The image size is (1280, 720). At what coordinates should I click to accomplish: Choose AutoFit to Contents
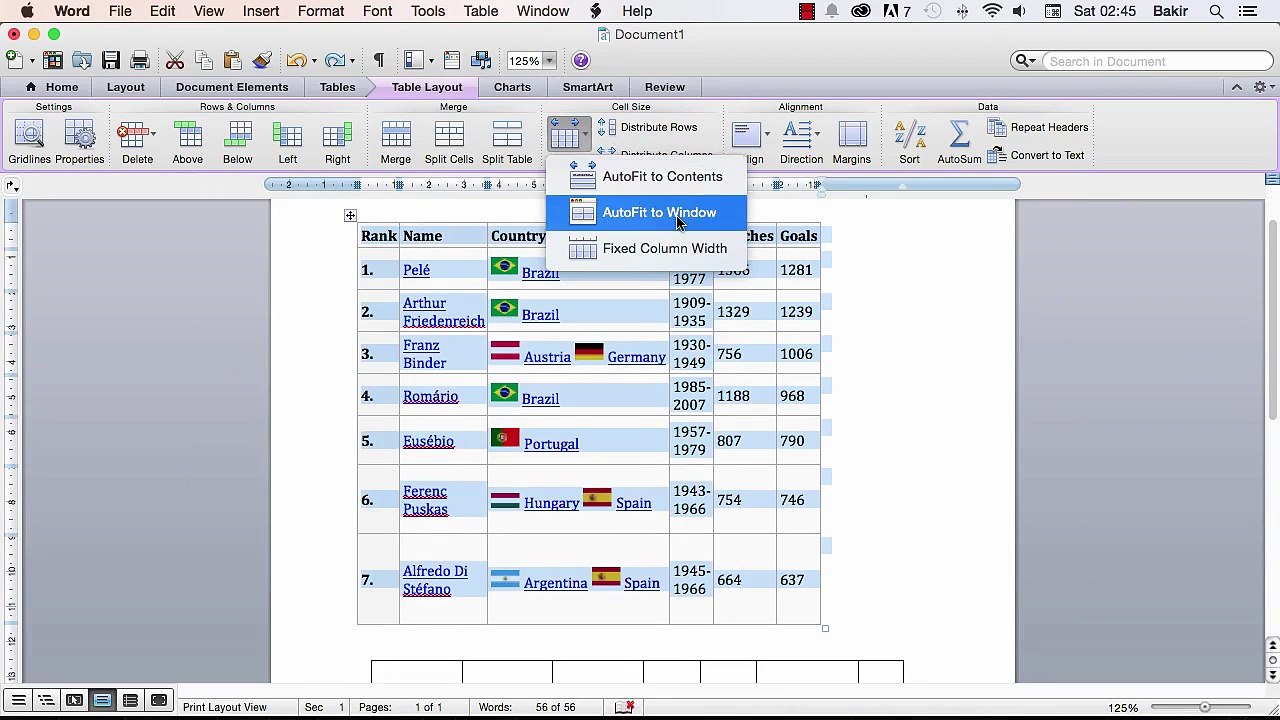pos(646,177)
